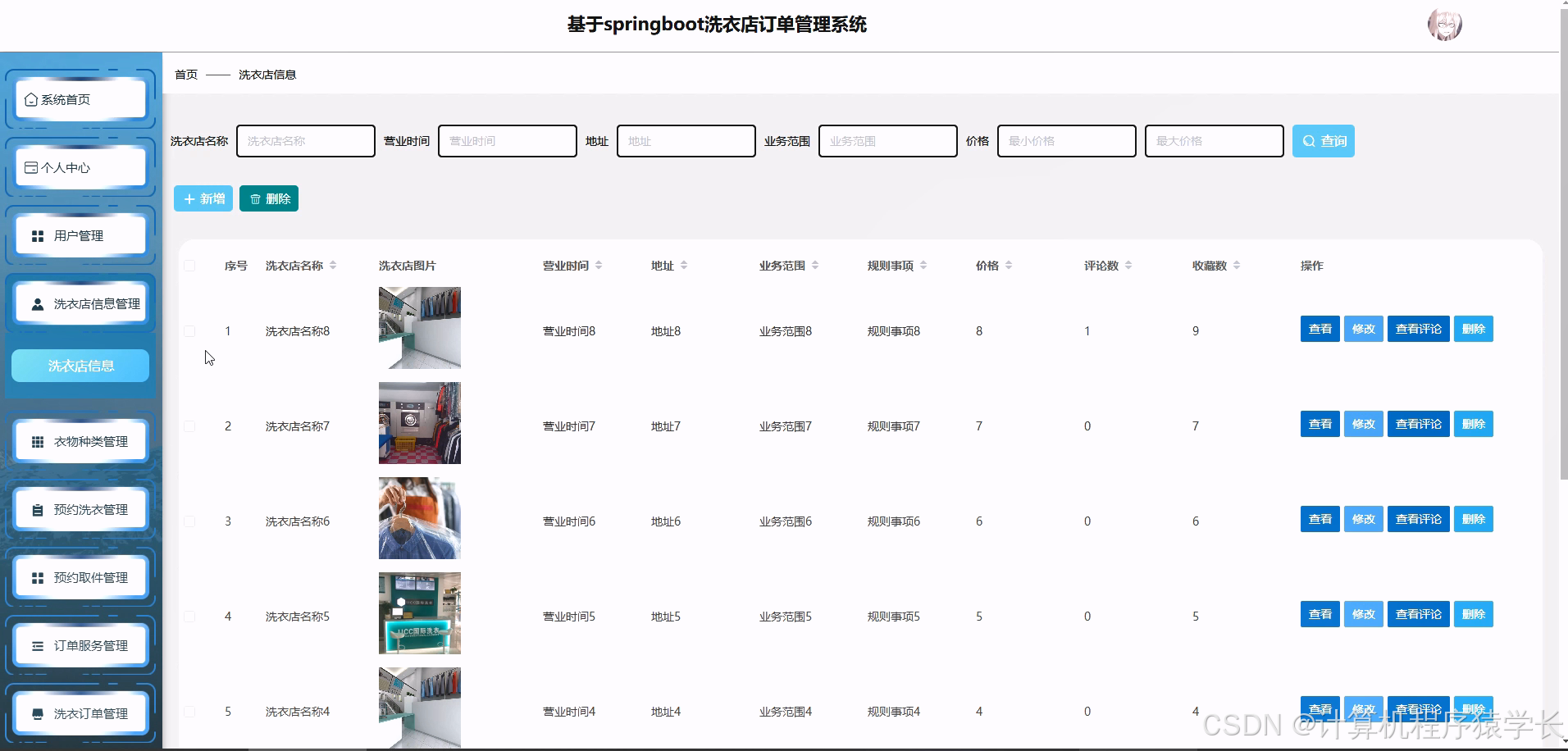1568x751 pixels.
Task: Sort by 营业时间 column arrows
Action: [x=599, y=266]
